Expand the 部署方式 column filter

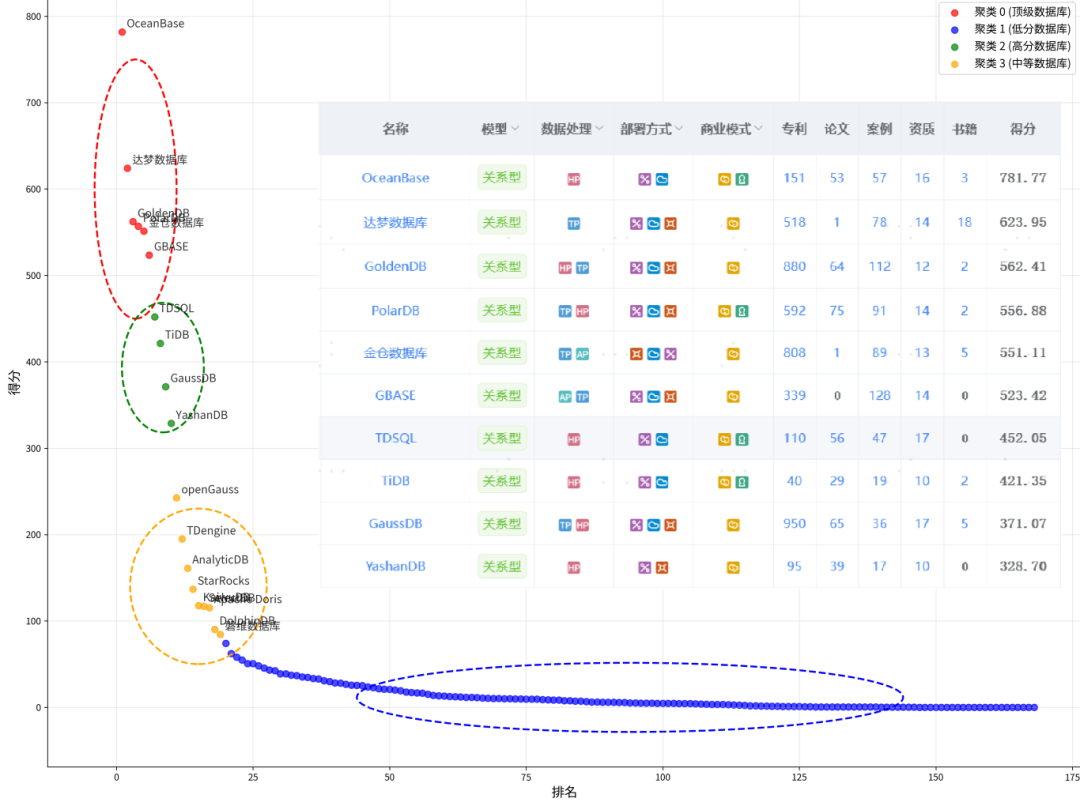point(679,129)
